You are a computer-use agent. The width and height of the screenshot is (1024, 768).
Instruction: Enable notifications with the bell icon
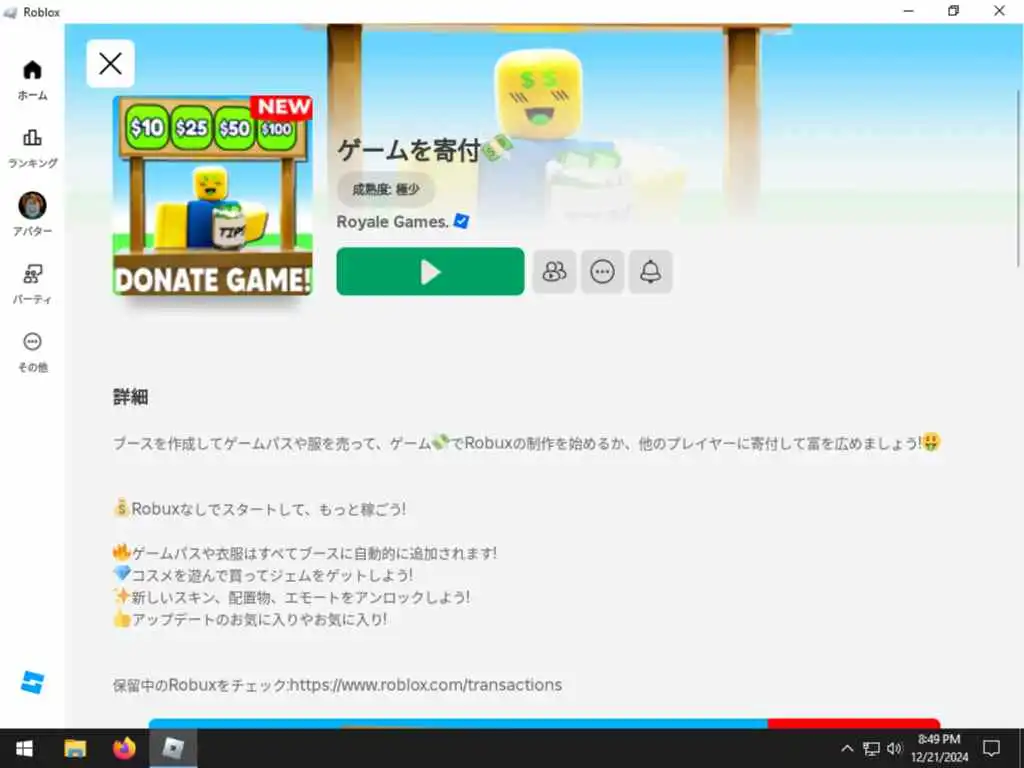[650, 272]
